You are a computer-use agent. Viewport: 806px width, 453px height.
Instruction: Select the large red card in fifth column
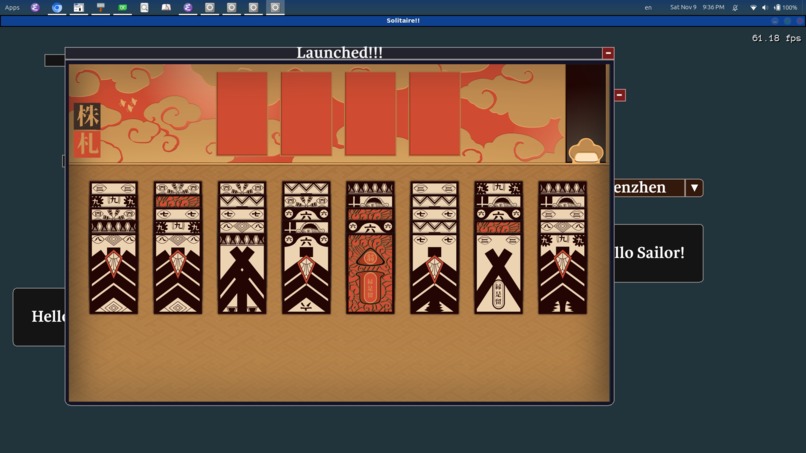(370, 275)
